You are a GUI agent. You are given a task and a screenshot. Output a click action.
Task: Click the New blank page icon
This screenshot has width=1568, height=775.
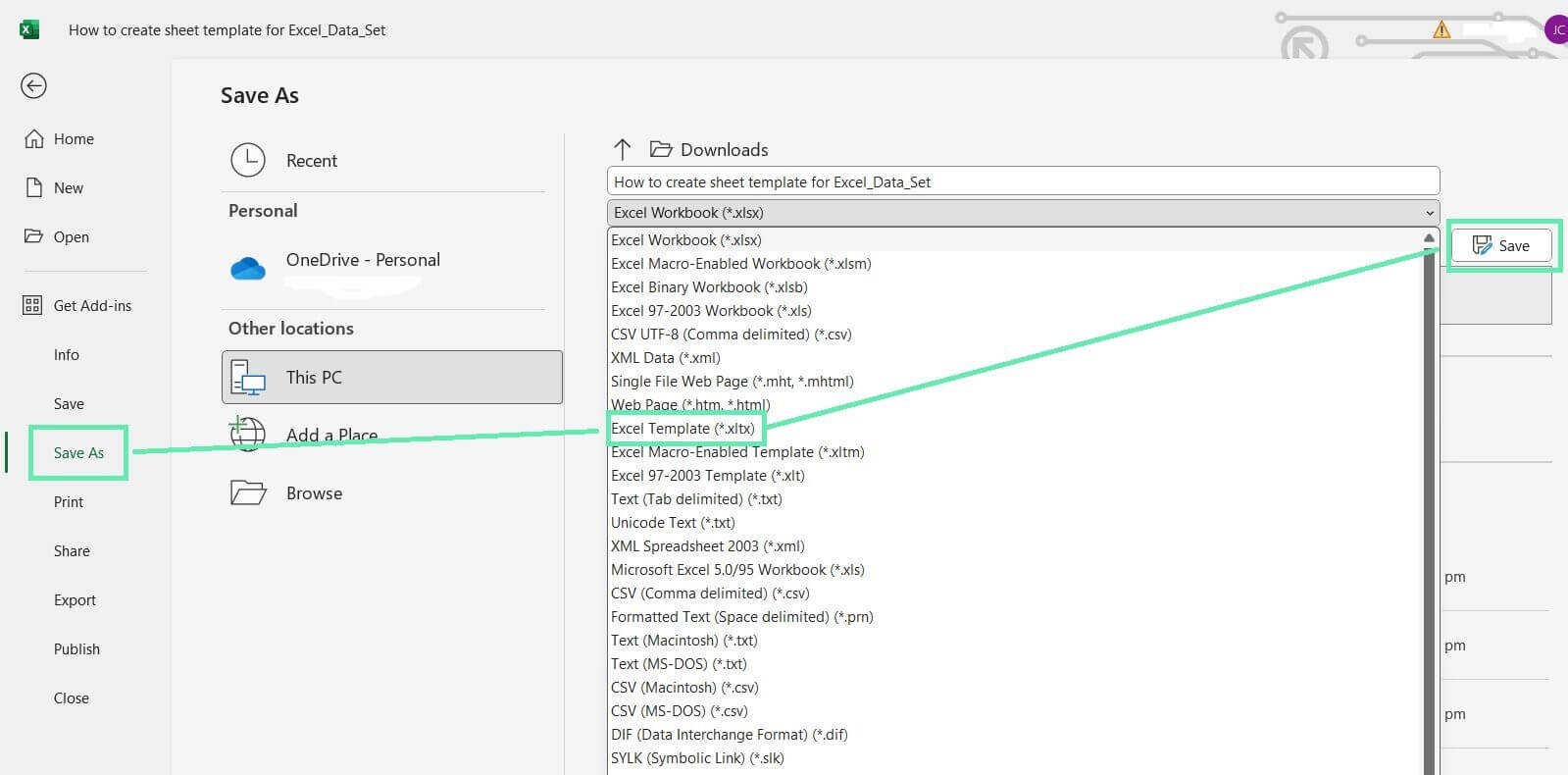pyautogui.click(x=34, y=187)
